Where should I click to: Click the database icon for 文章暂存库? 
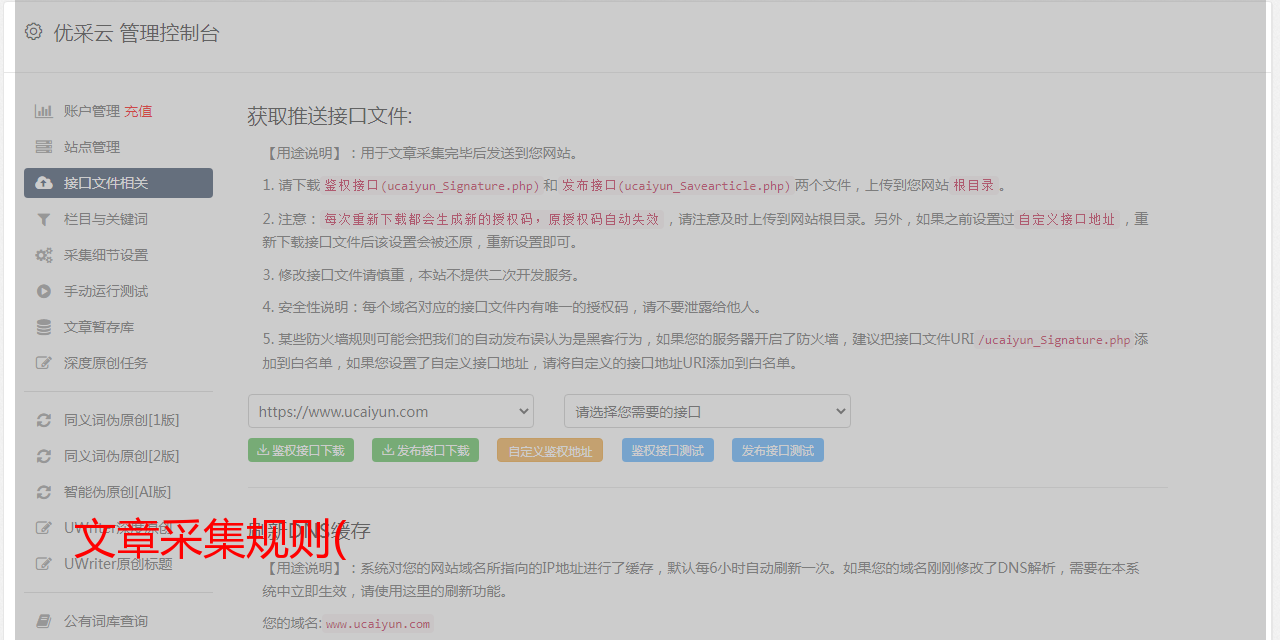tap(44, 327)
